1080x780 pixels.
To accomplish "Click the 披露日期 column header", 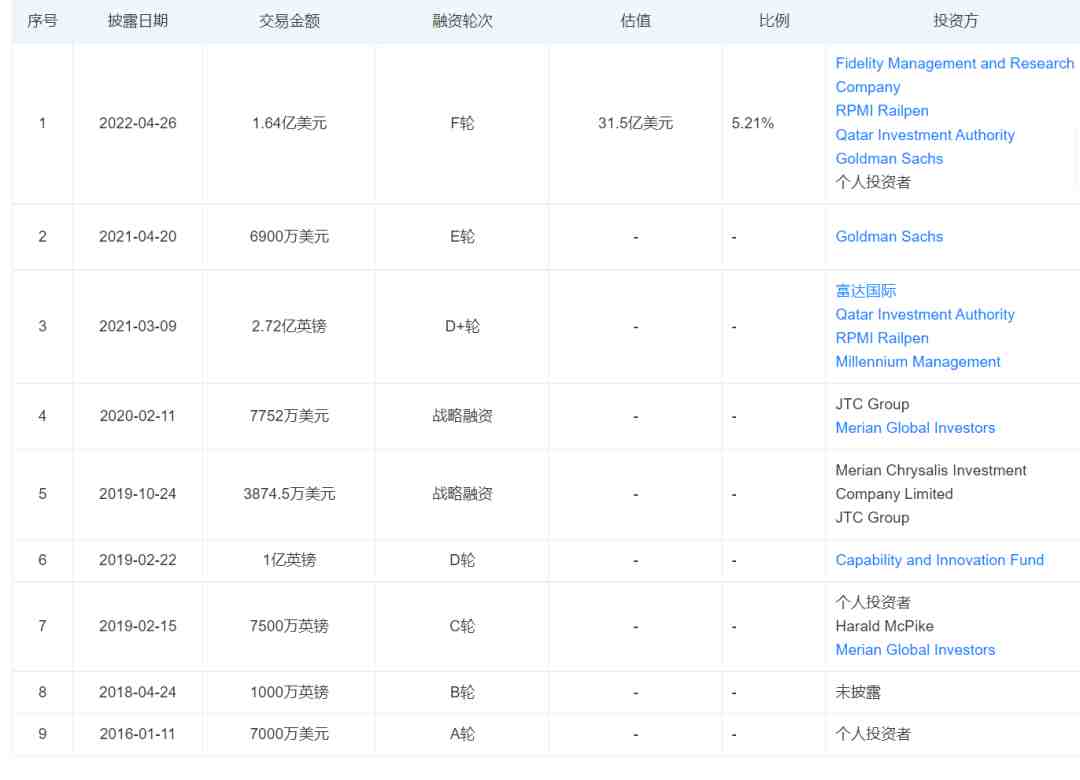I will click(x=138, y=21).
